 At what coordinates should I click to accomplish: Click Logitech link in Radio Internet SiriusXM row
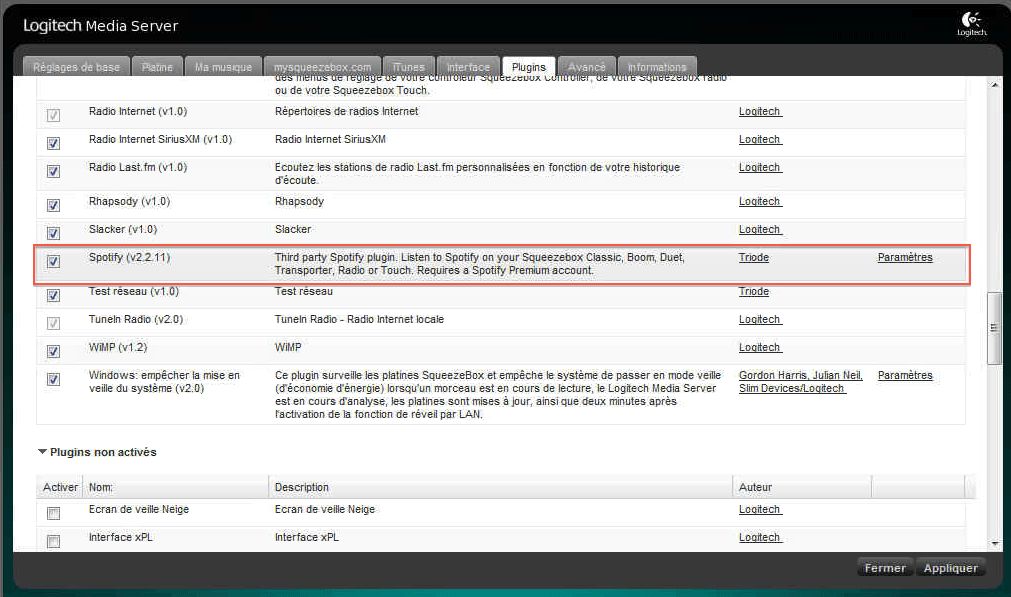point(760,139)
